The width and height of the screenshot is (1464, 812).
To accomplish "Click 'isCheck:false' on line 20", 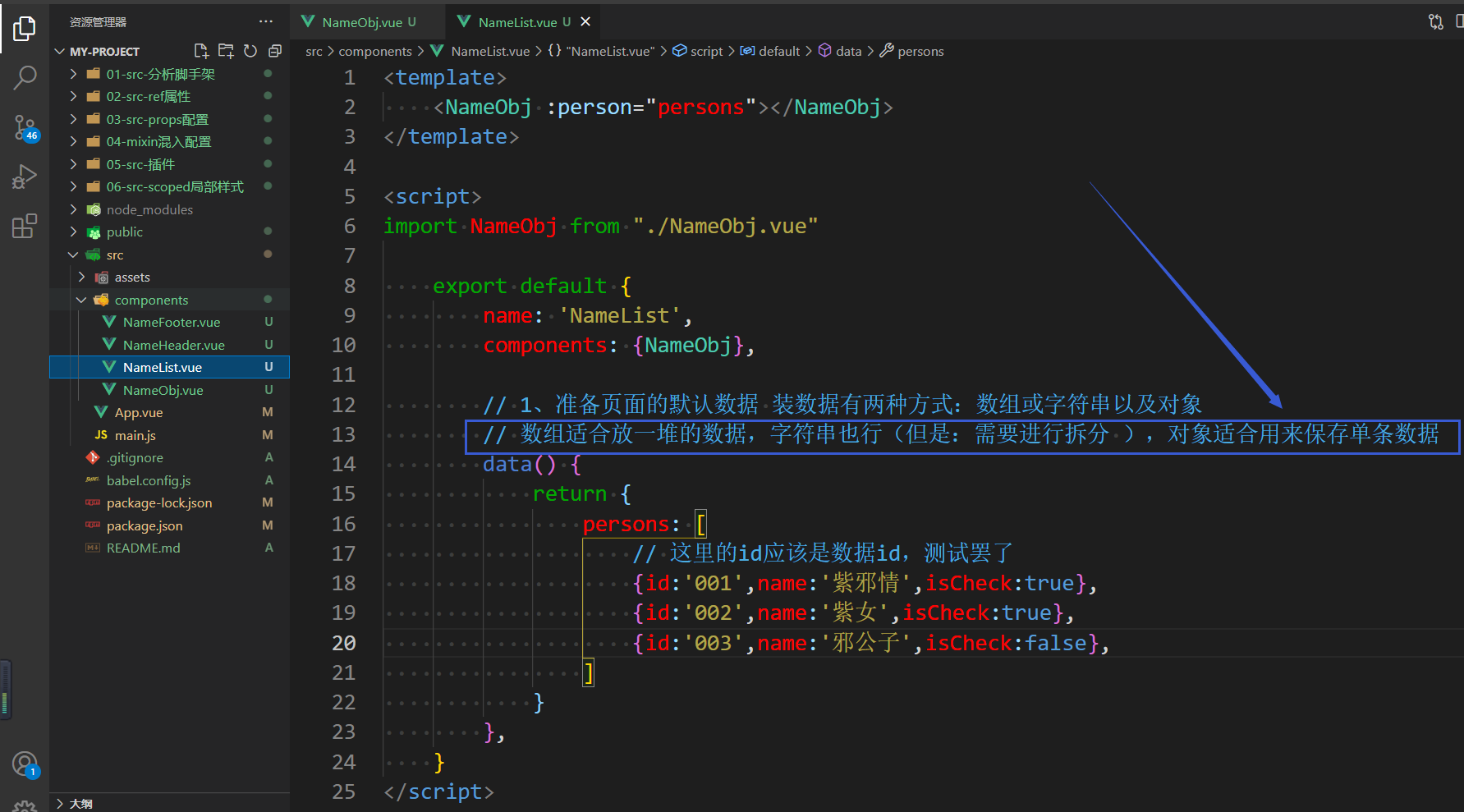I will tap(1007, 643).
